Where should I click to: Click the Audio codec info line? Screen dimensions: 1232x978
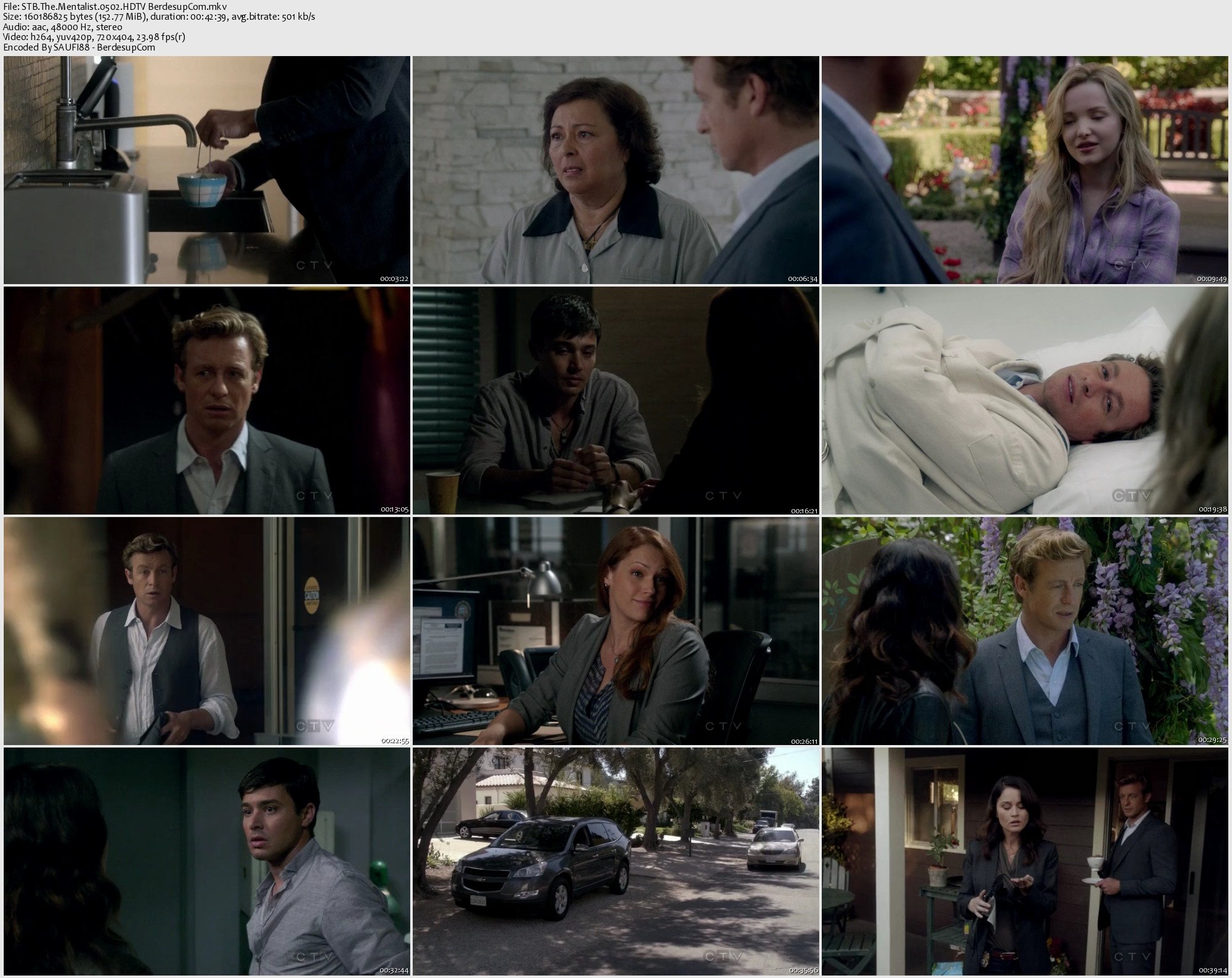pos(62,26)
